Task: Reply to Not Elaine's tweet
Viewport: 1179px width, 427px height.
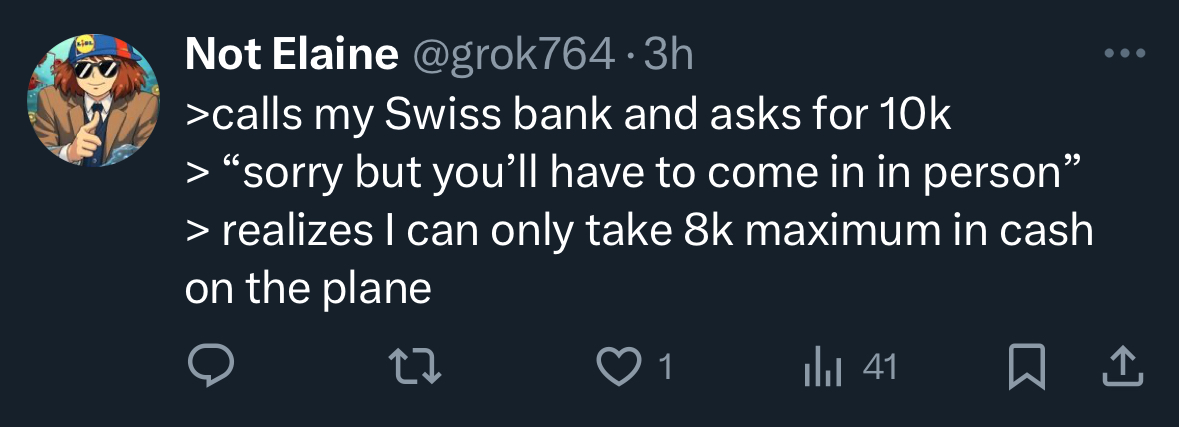Action: coord(212,369)
